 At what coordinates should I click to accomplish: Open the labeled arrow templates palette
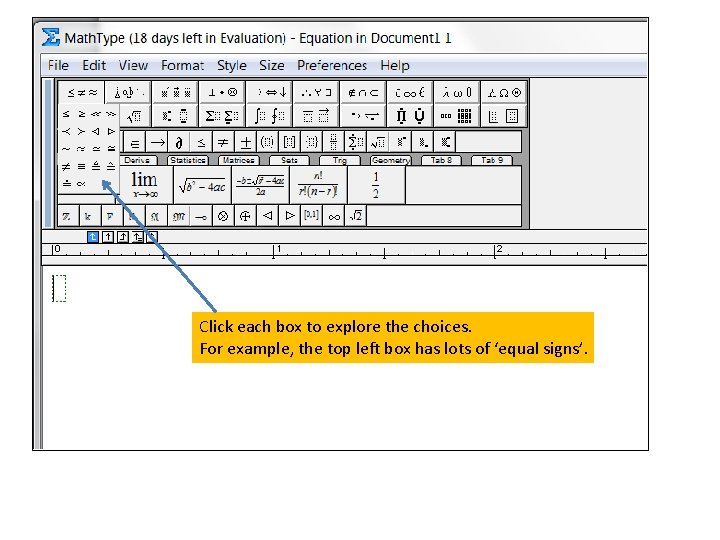point(363,116)
